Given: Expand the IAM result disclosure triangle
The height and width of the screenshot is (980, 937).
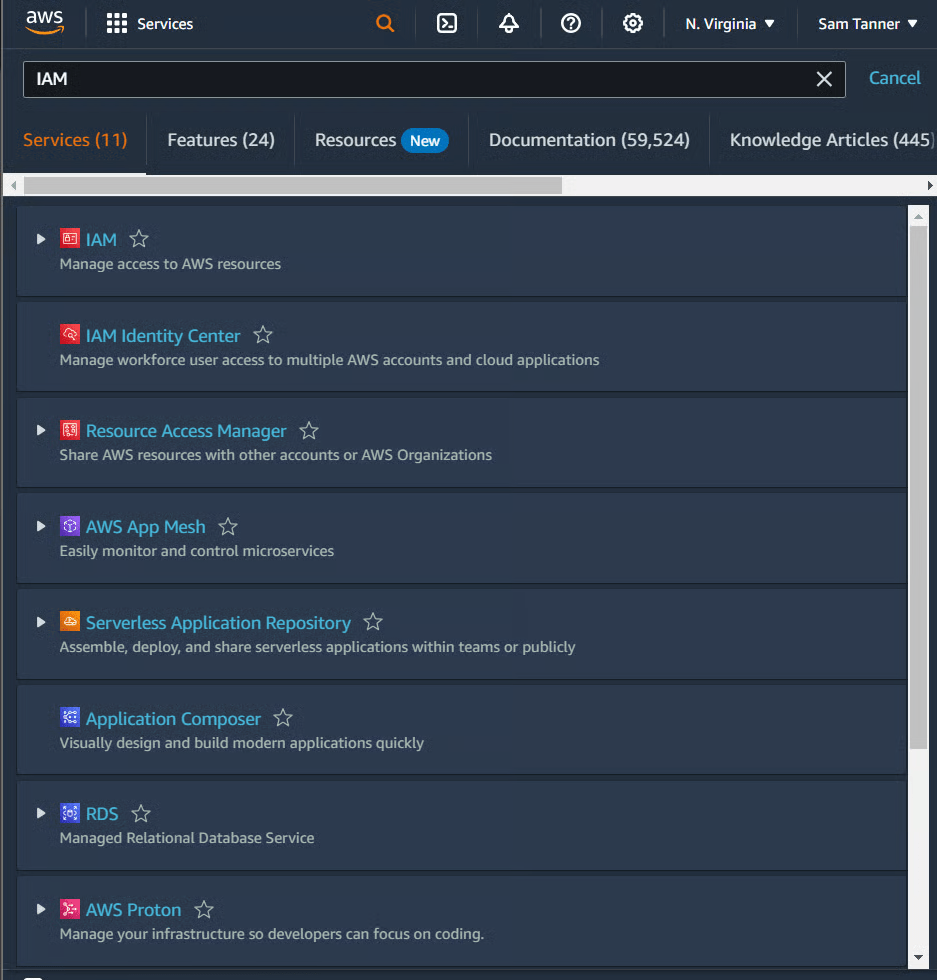Looking at the screenshot, I should 41,239.
